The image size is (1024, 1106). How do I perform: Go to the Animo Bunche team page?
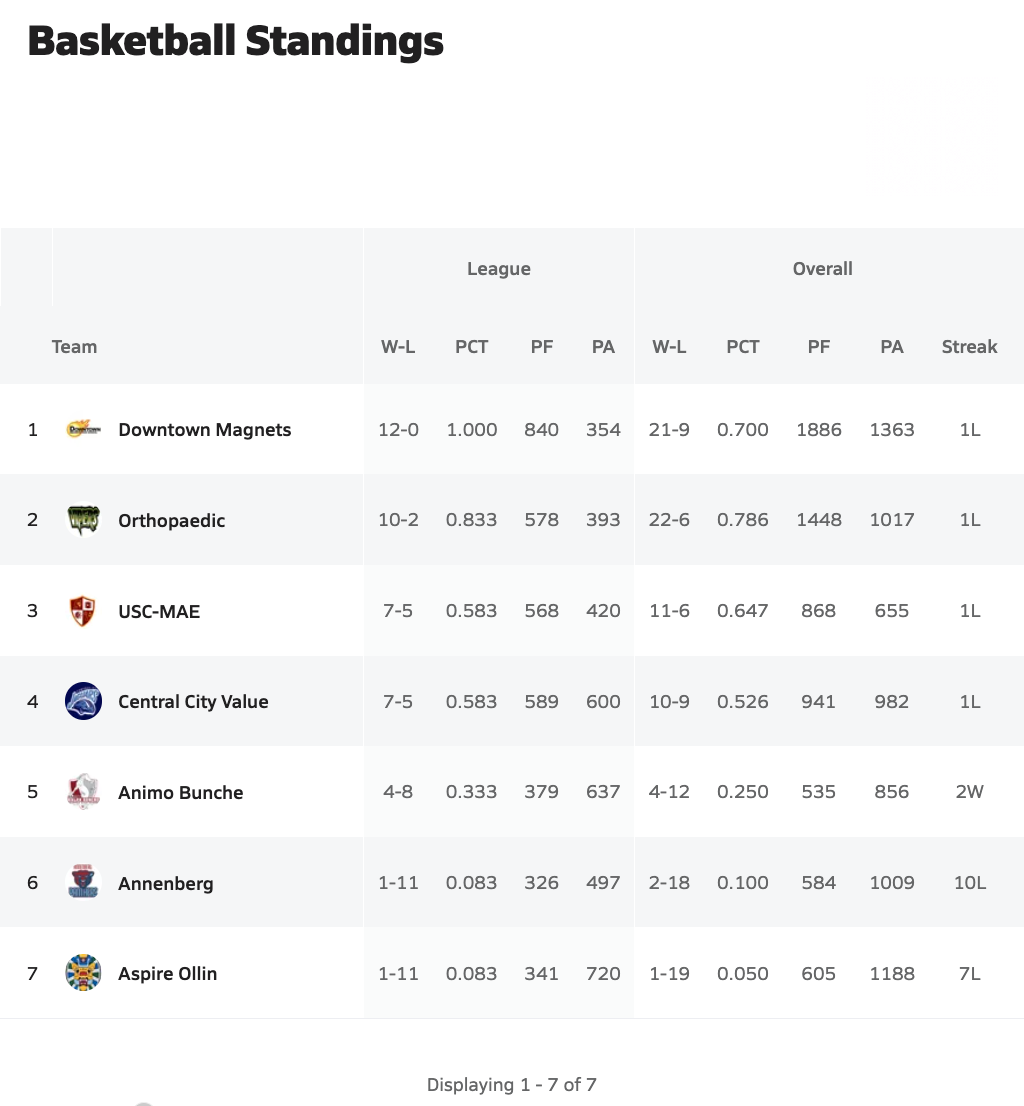180,792
